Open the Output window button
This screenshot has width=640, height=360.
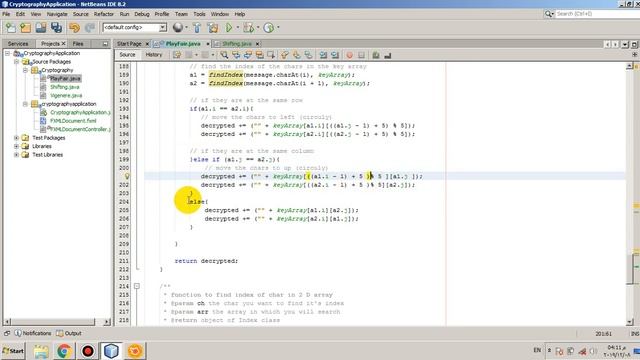[69, 333]
